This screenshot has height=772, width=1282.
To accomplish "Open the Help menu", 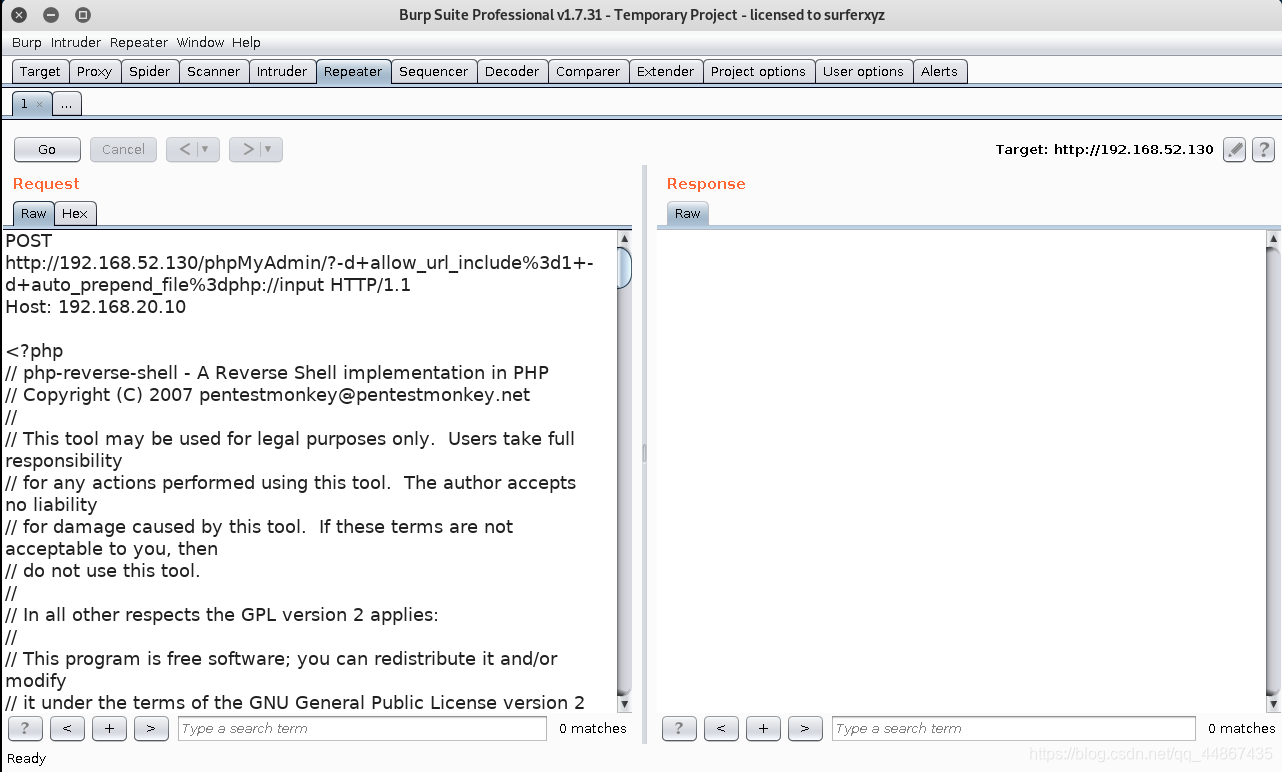I will (x=246, y=42).
